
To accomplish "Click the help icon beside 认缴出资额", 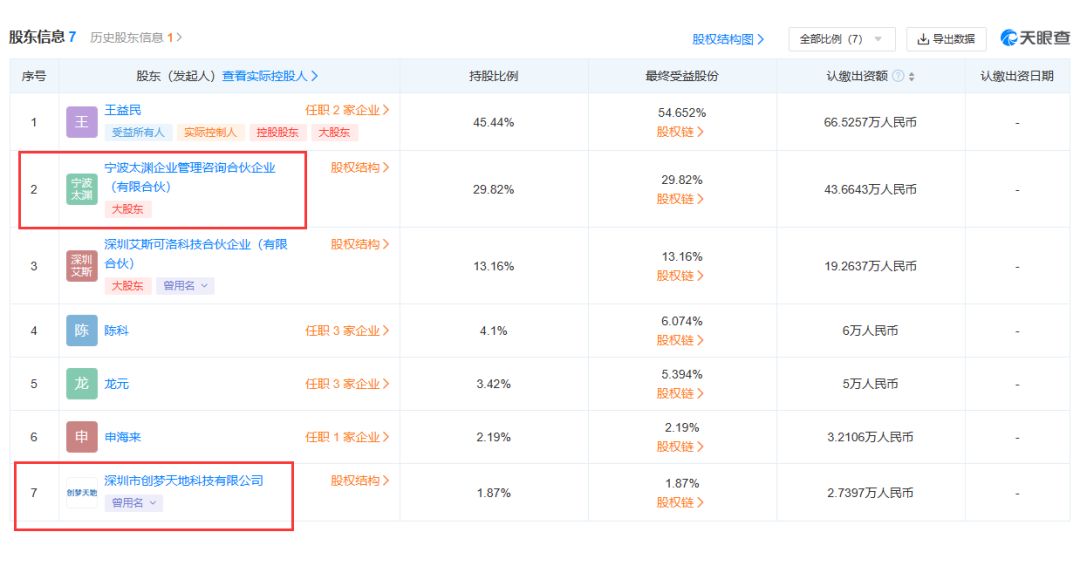I will point(897,77).
